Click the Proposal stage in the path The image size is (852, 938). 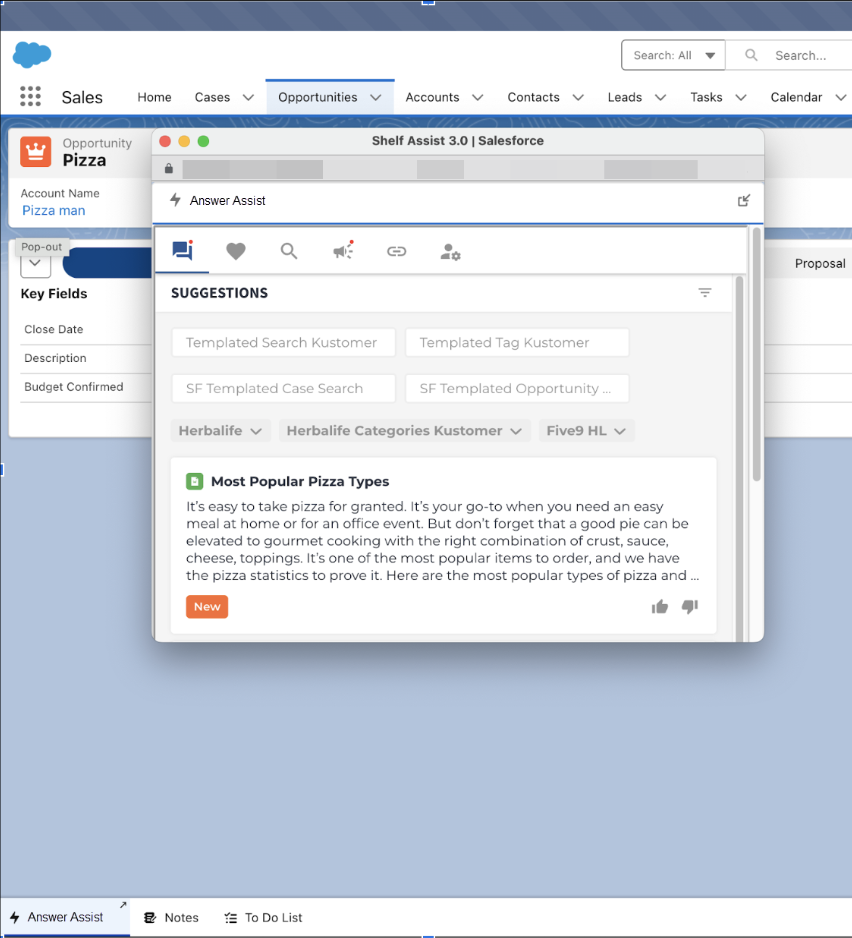click(x=820, y=263)
